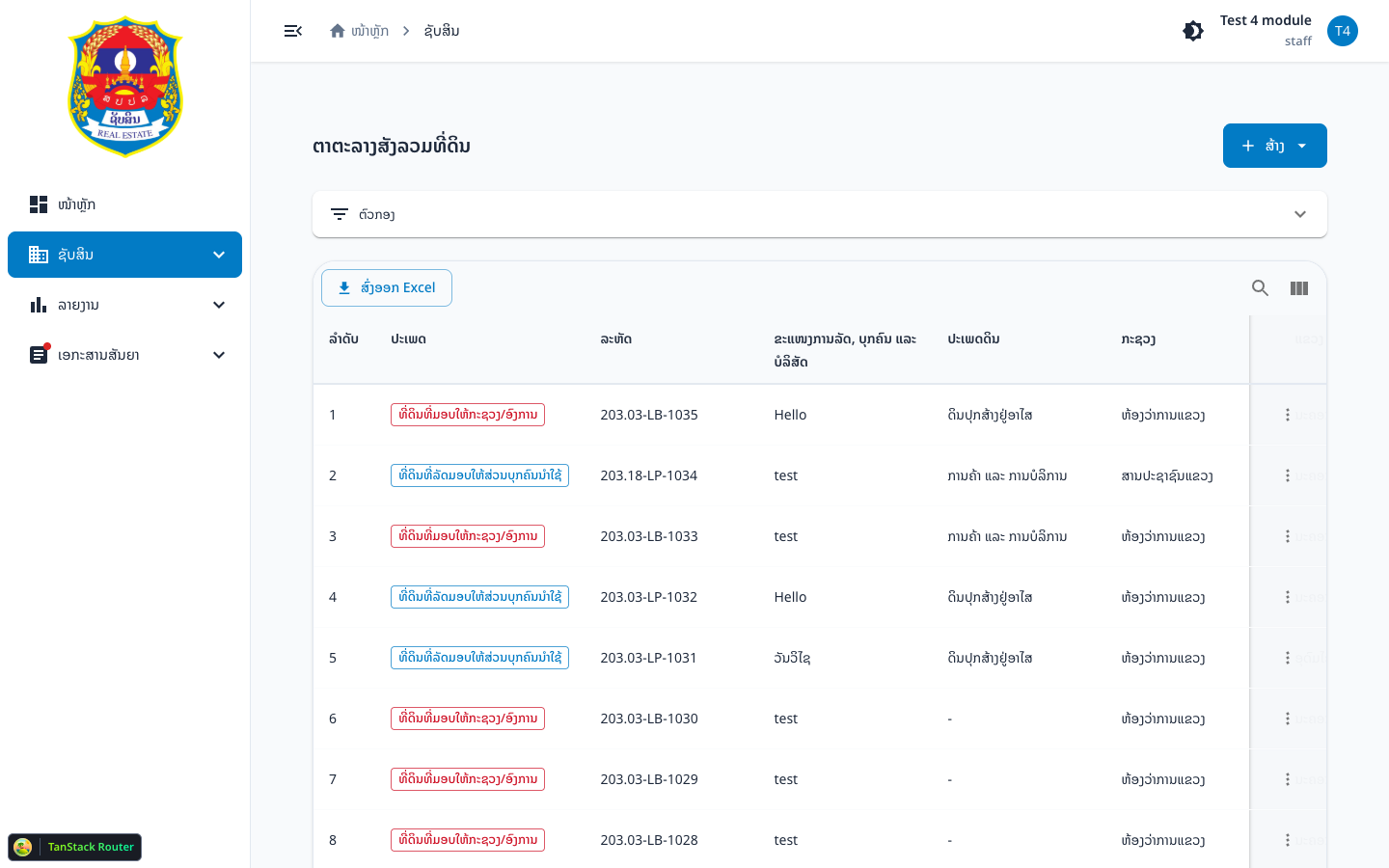Open row actions menu for 203.03-LB-1035

click(x=1288, y=415)
